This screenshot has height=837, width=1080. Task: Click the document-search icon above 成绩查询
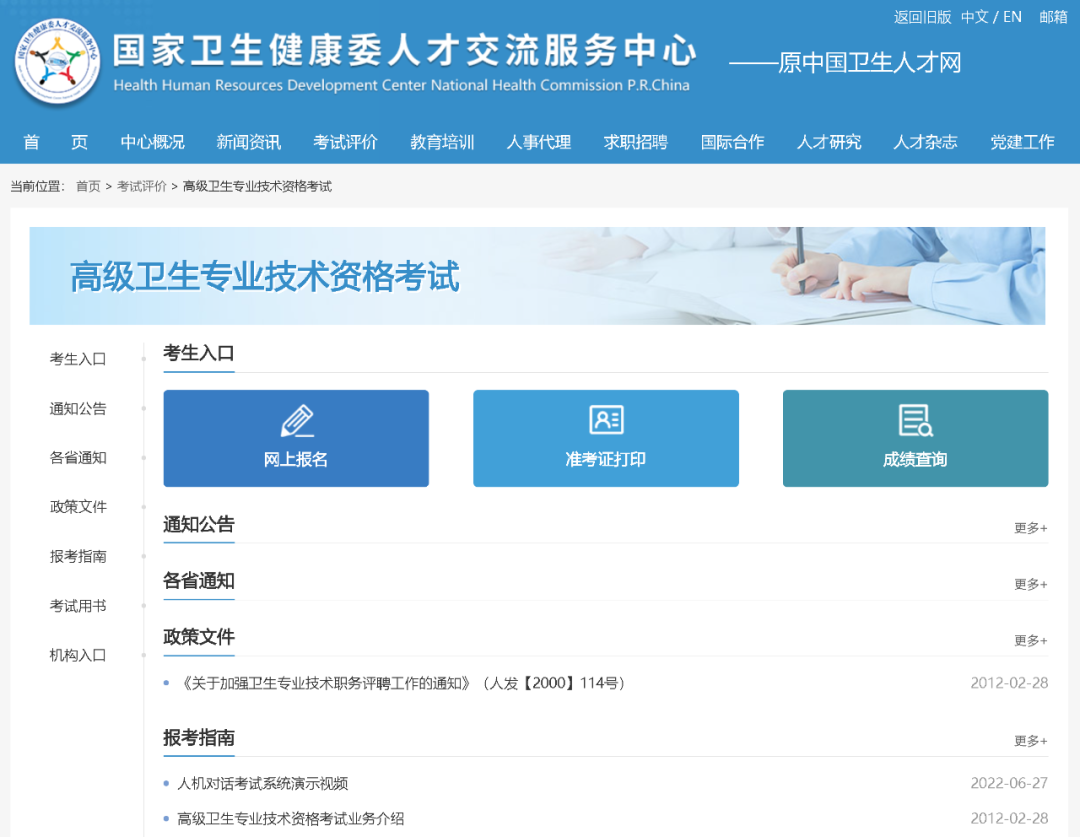tap(915, 420)
